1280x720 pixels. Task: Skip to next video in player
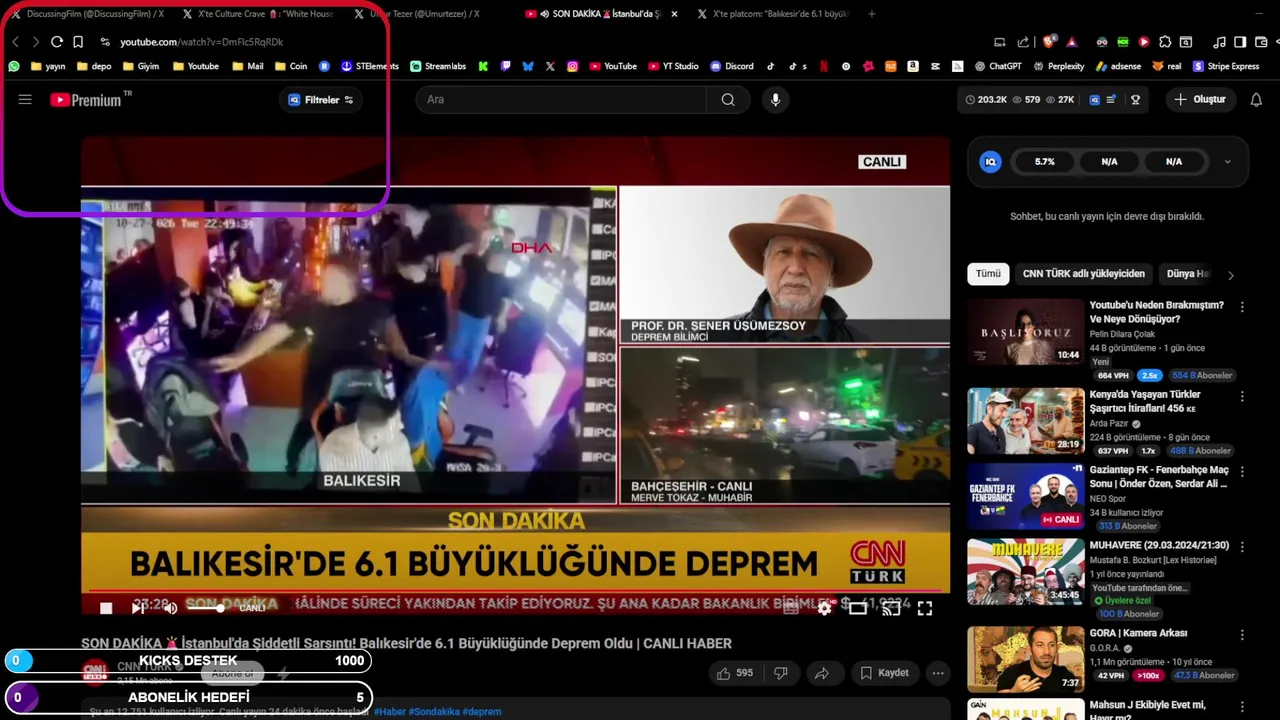139,608
